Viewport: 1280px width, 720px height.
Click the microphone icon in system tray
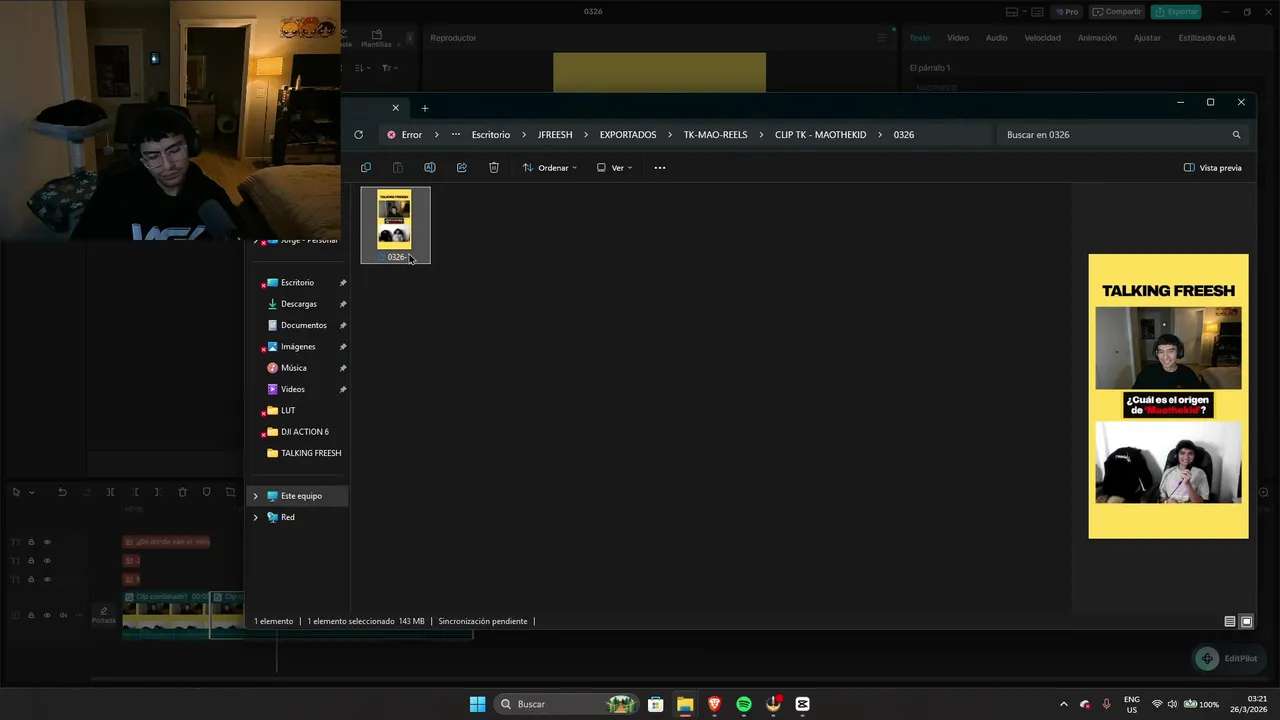coord(1106,704)
